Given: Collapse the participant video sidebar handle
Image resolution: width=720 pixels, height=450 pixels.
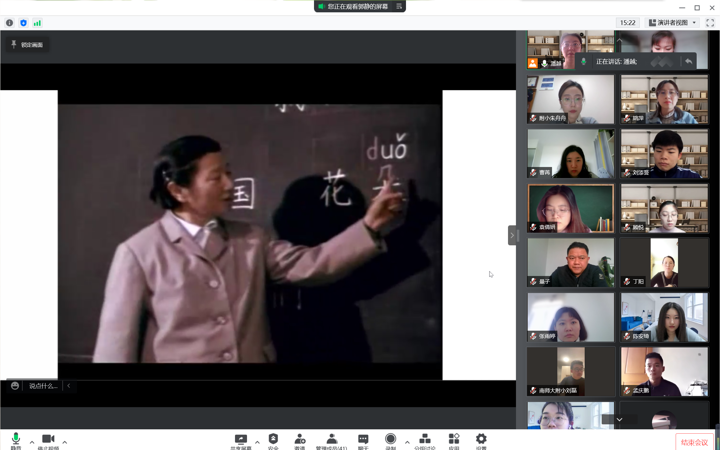Looking at the screenshot, I should tap(512, 235).
